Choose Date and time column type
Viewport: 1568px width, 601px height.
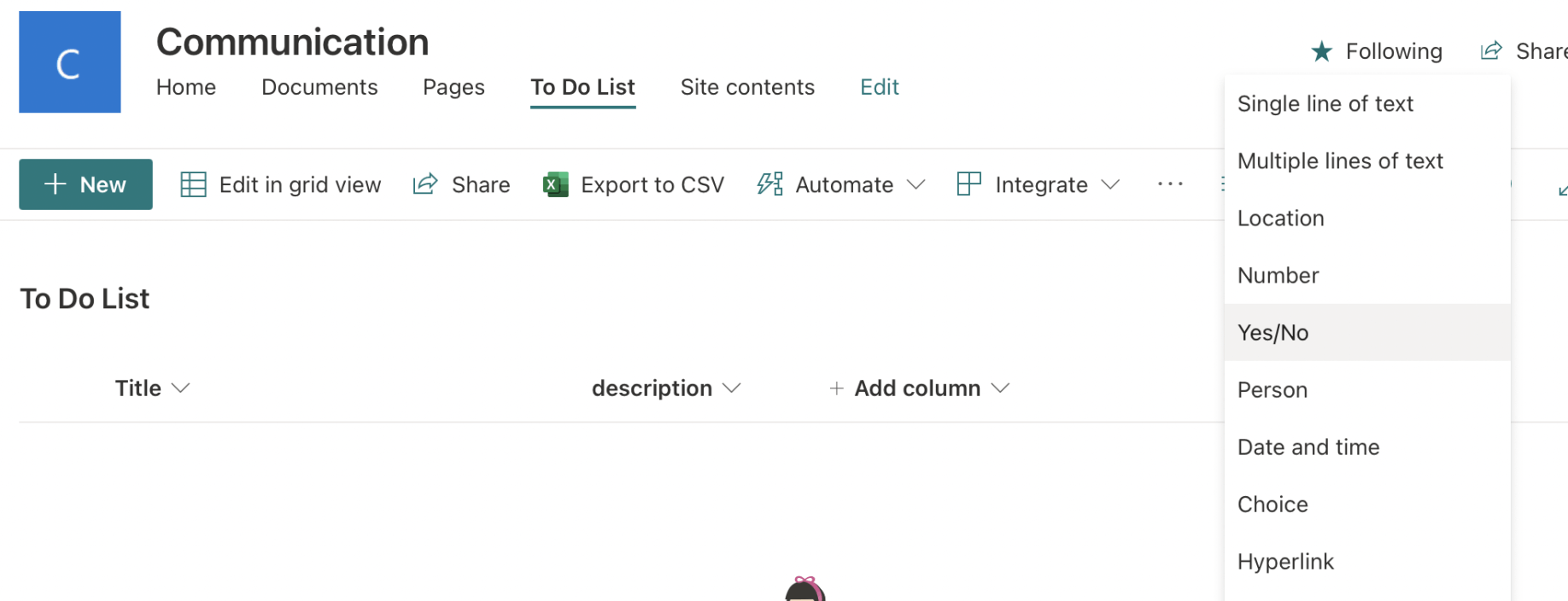click(x=1308, y=447)
